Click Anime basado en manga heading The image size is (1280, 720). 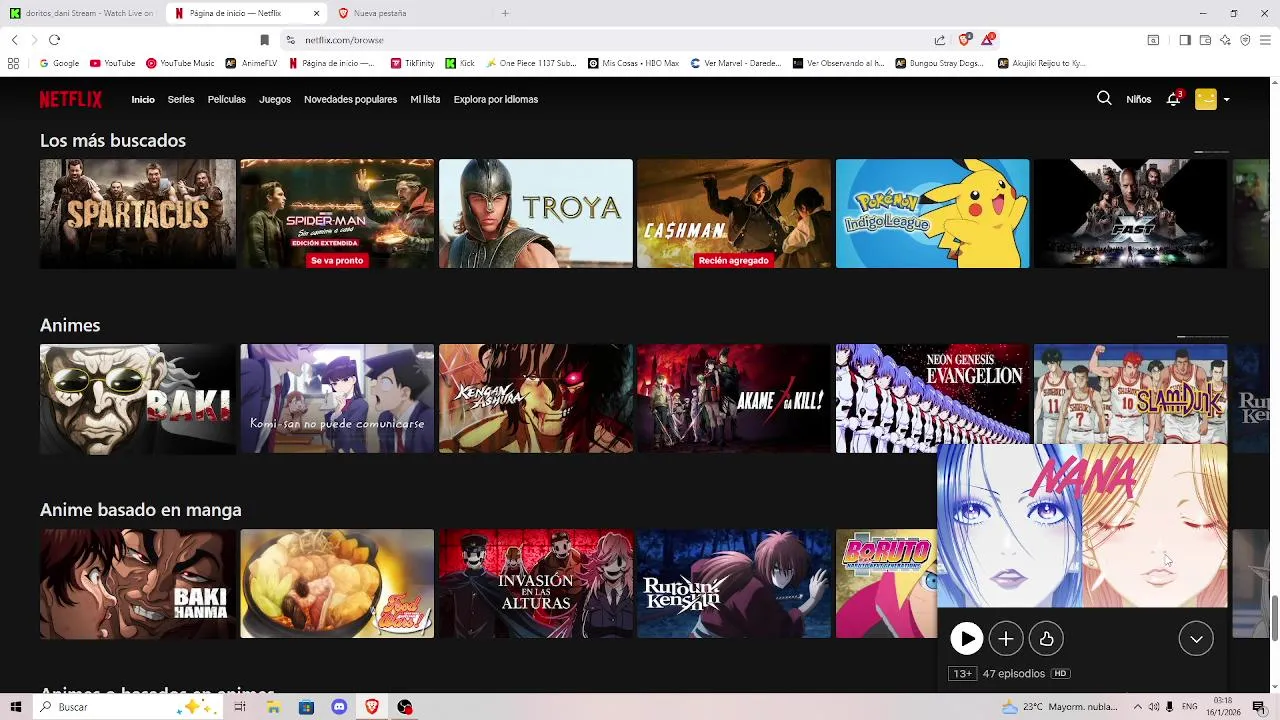[x=141, y=510]
